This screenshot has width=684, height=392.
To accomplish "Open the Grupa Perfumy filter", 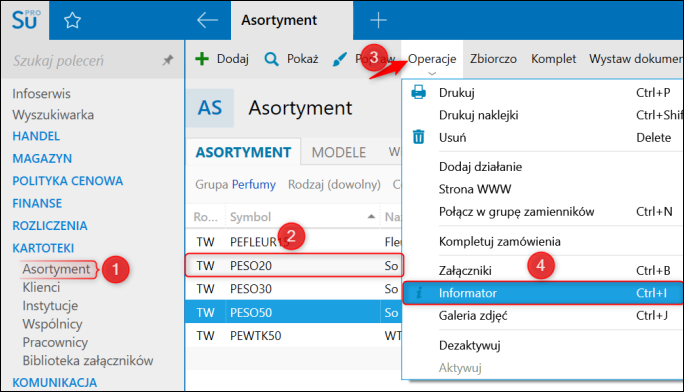I will click(236, 184).
